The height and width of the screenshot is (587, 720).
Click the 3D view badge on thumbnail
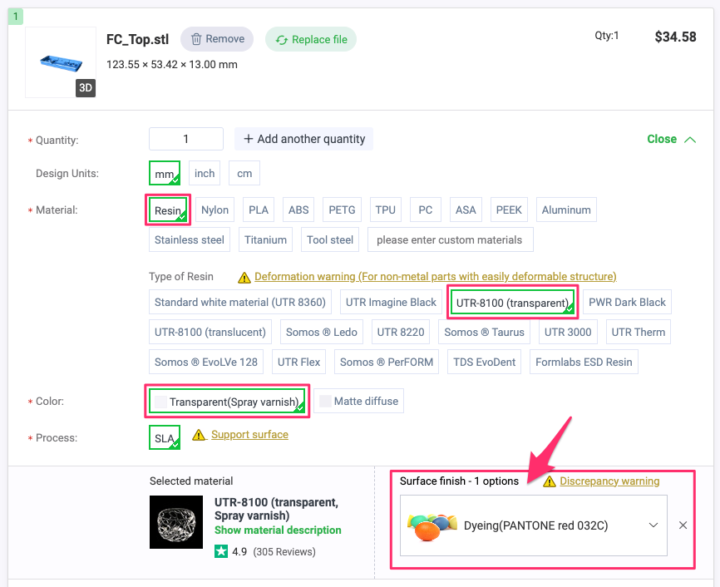point(85,88)
